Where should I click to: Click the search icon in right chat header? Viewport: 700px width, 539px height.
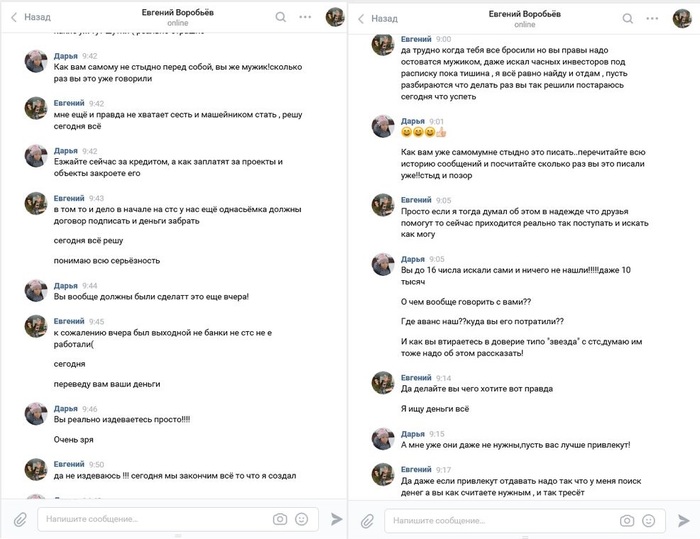[627, 17]
